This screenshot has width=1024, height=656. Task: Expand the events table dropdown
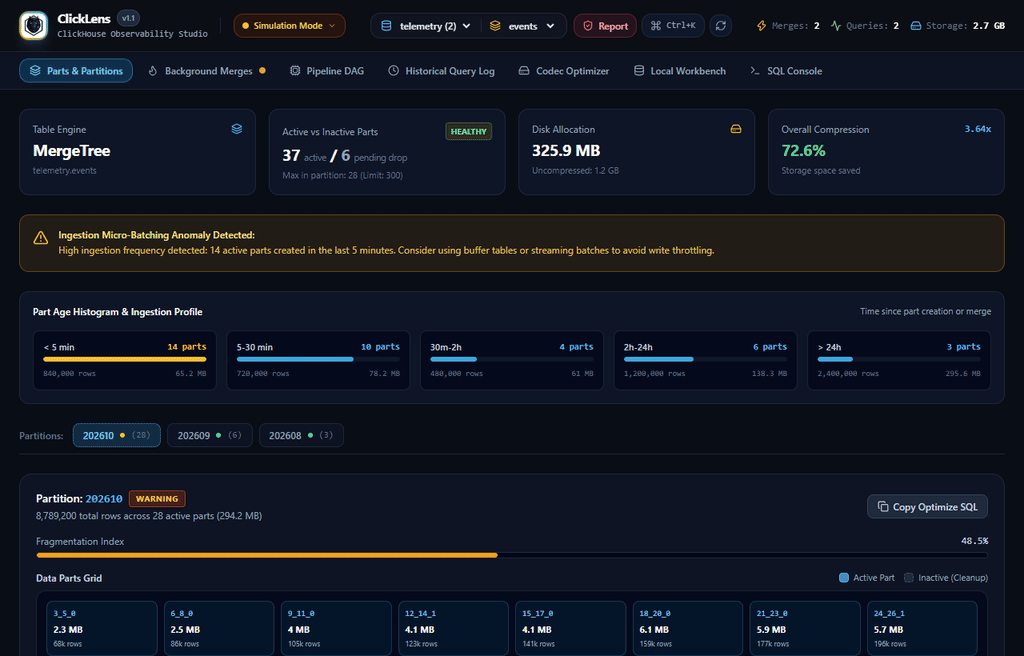click(522, 26)
